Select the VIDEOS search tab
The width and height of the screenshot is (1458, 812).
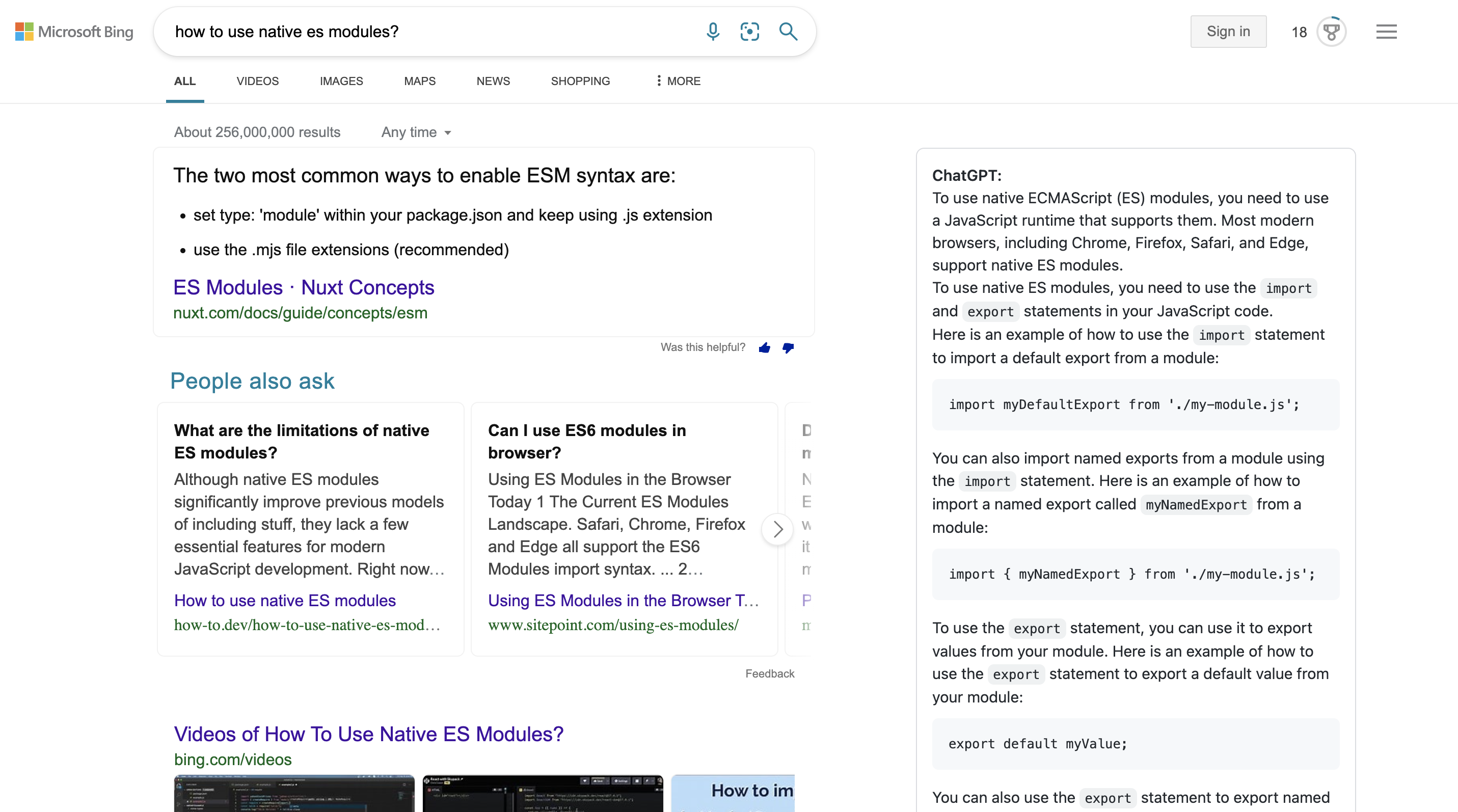pyautogui.click(x=256, y=81)
